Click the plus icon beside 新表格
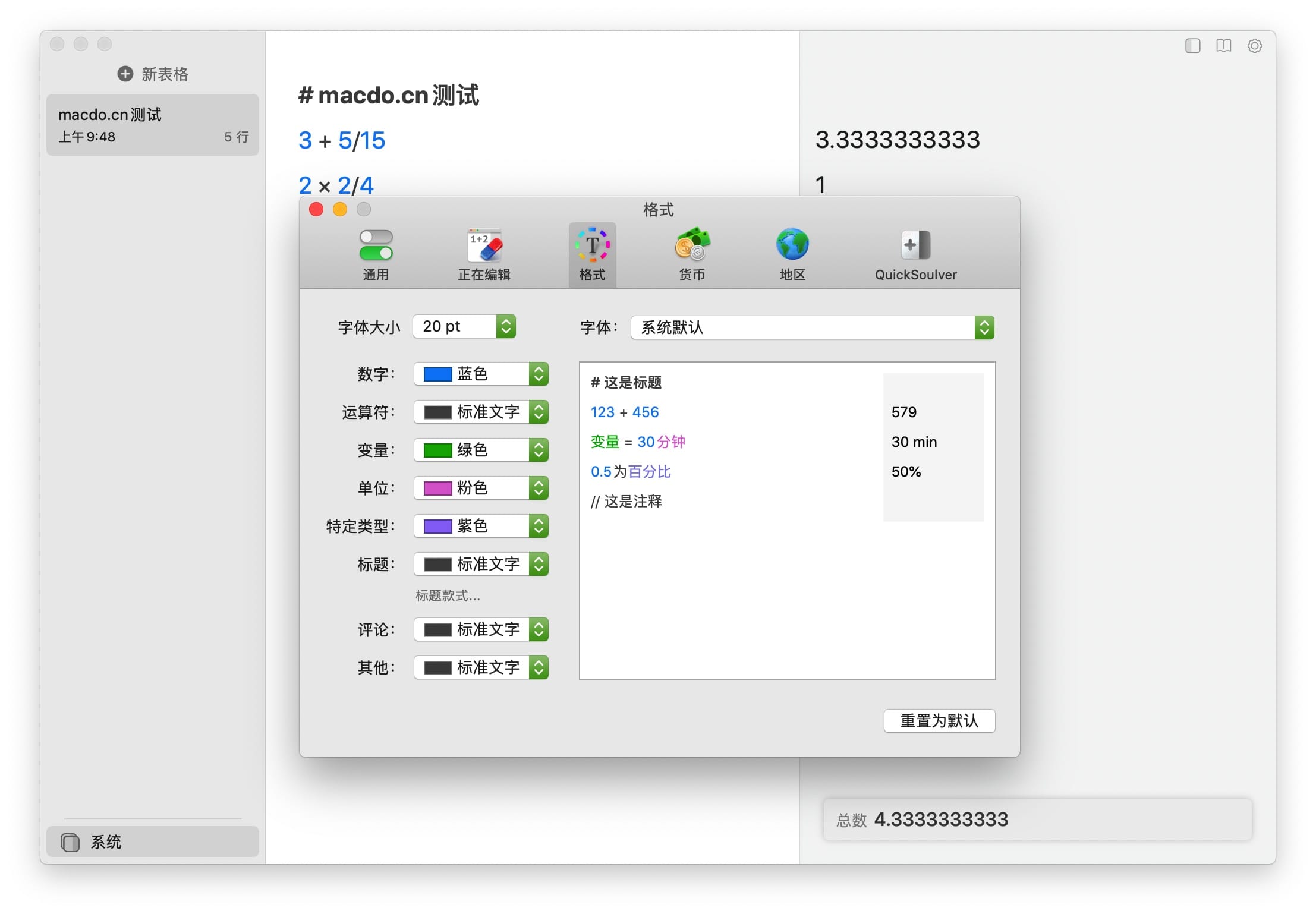The height and width of the screenshot is (914, 1316). coord(125,74)
